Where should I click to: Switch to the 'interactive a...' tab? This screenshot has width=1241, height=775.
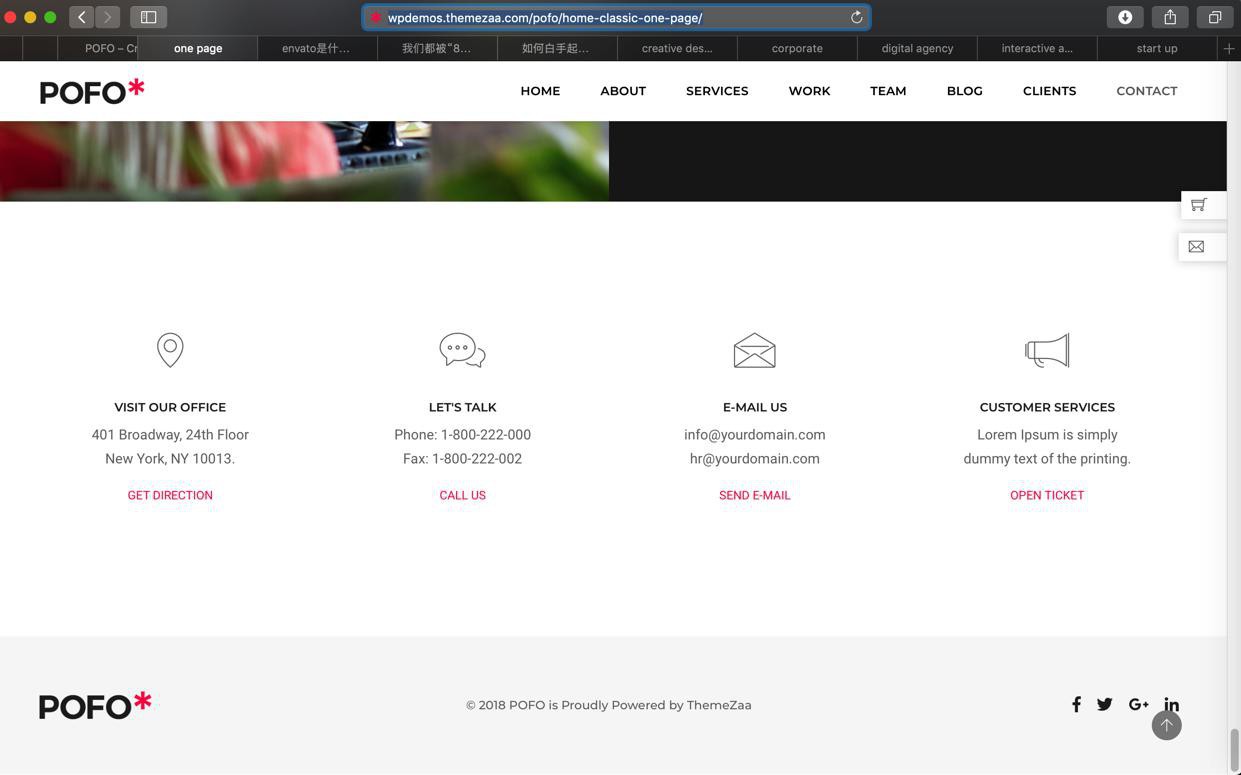[x=1037, y=48]
